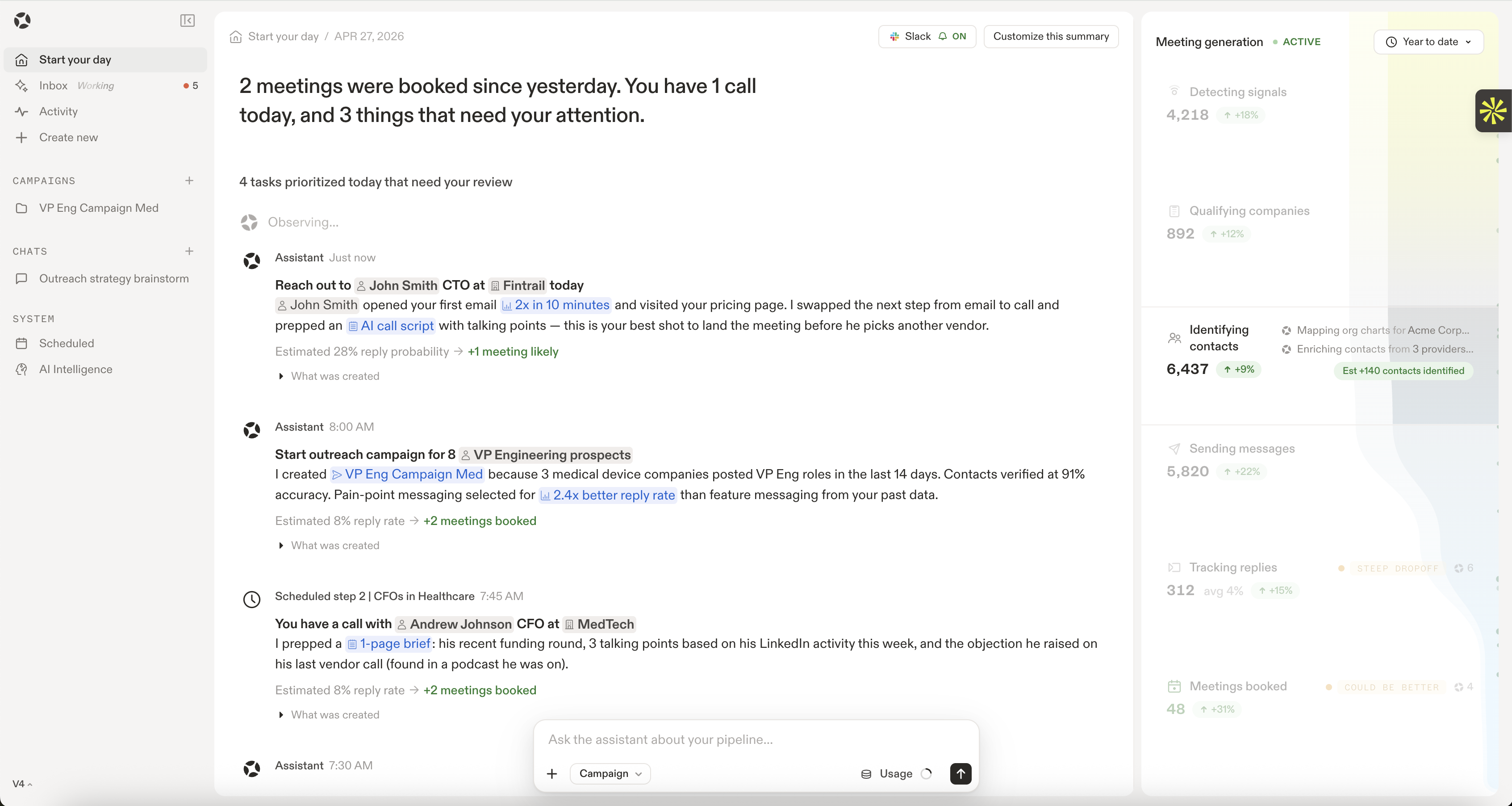Click the home breadcrumb icon
Screen dimensions: 1512x806
[235, 37]
